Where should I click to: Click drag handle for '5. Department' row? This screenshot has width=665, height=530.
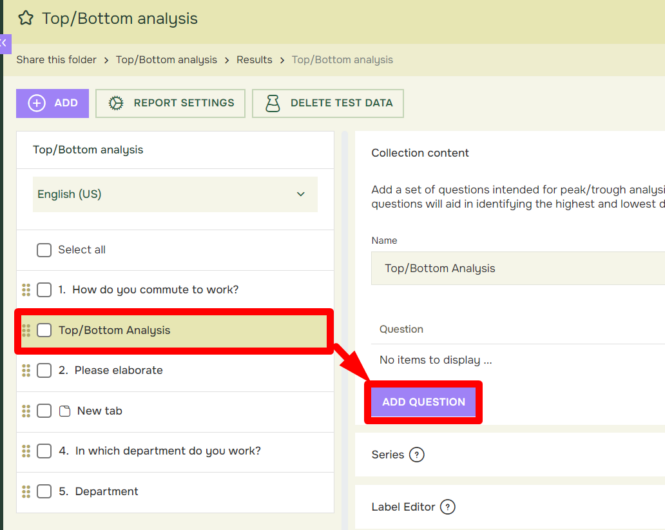[26, 491]
